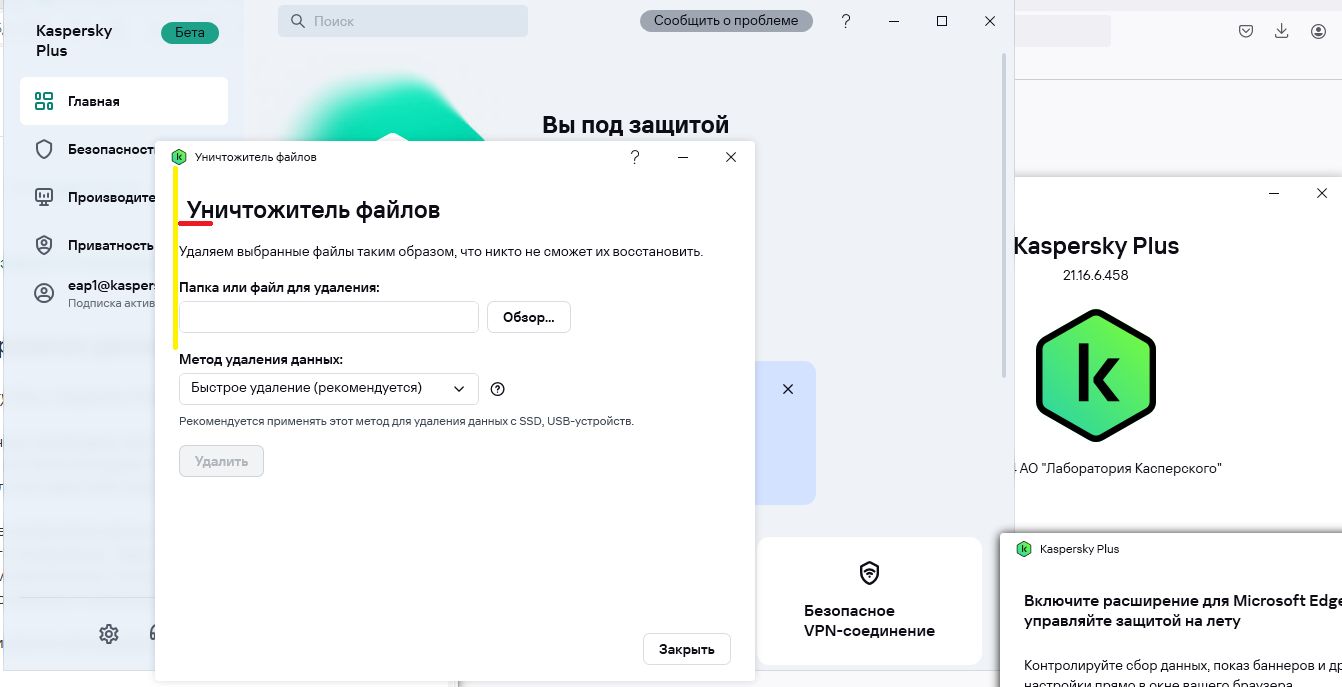Open the Безопасное VPN-соединение card
1342x687 pixels.
point(870,601)
